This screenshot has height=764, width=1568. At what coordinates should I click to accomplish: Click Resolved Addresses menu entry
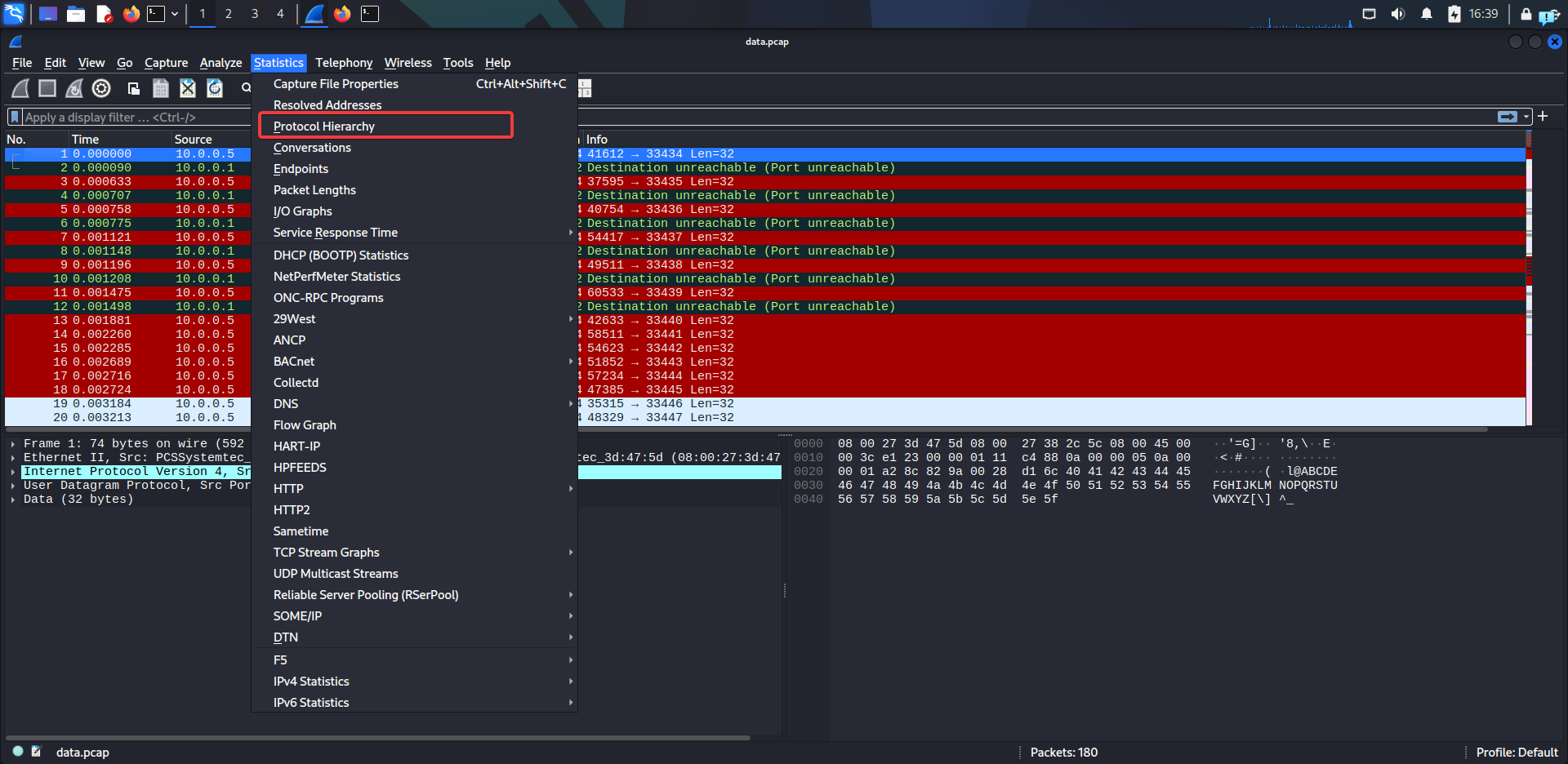click(414, 105)
